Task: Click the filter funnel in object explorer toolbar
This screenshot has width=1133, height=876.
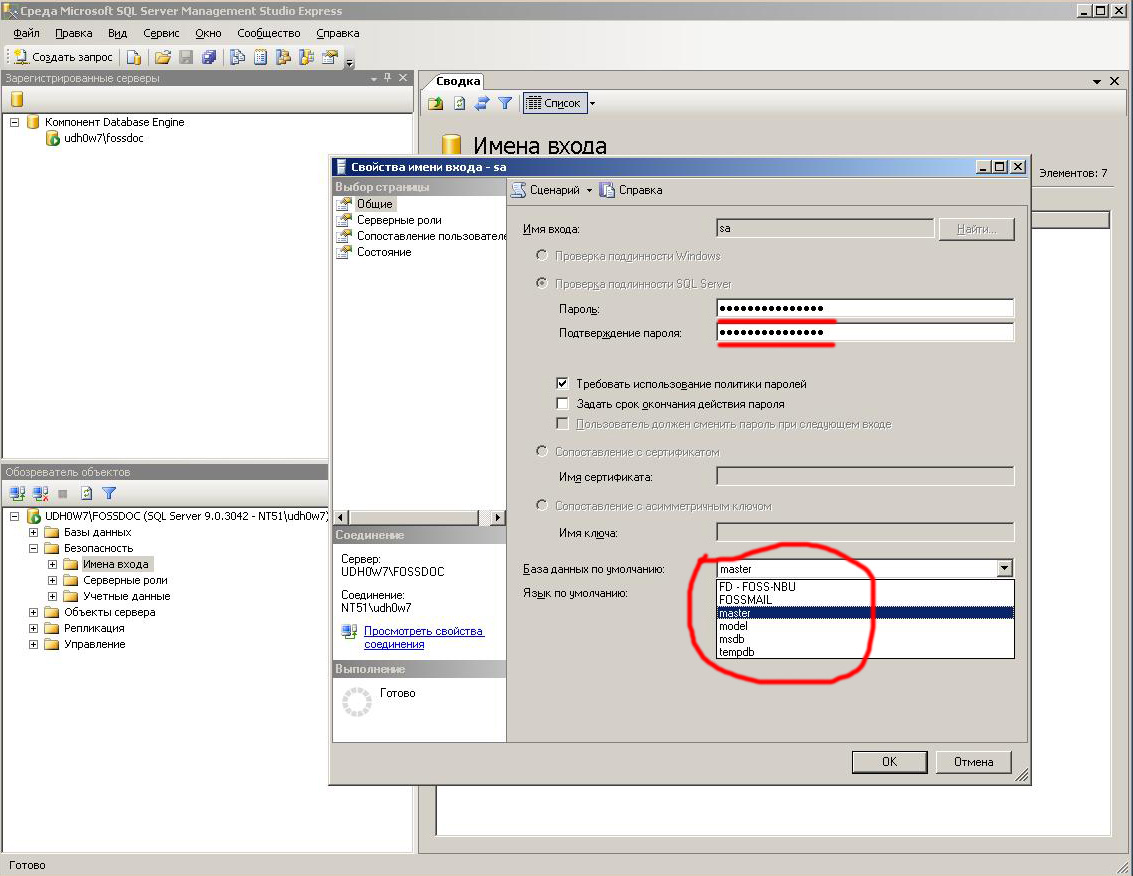Action: click(109, 494)
